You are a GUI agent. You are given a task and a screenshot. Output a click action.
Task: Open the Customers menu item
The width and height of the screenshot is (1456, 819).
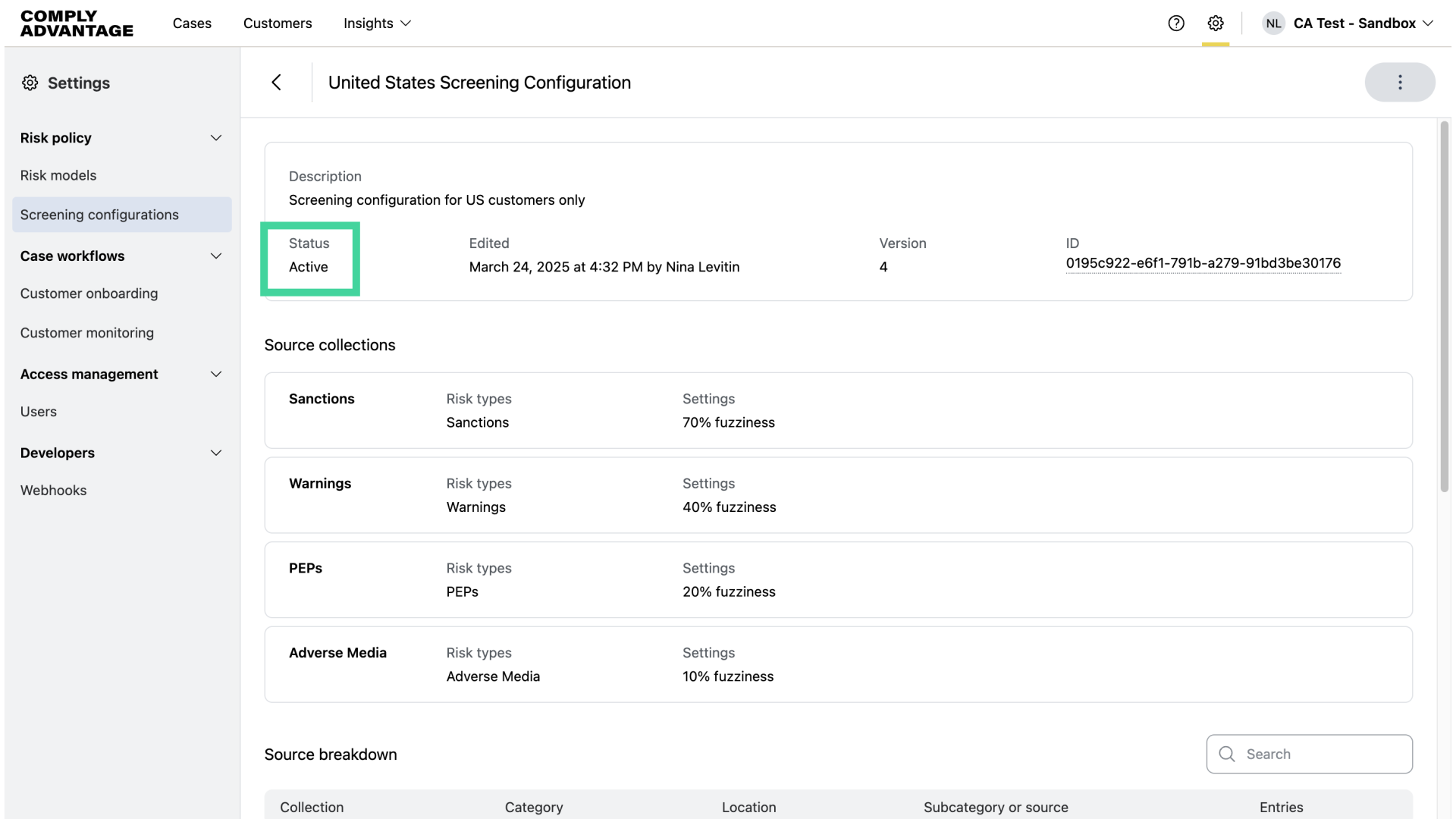tap(278, 24)
